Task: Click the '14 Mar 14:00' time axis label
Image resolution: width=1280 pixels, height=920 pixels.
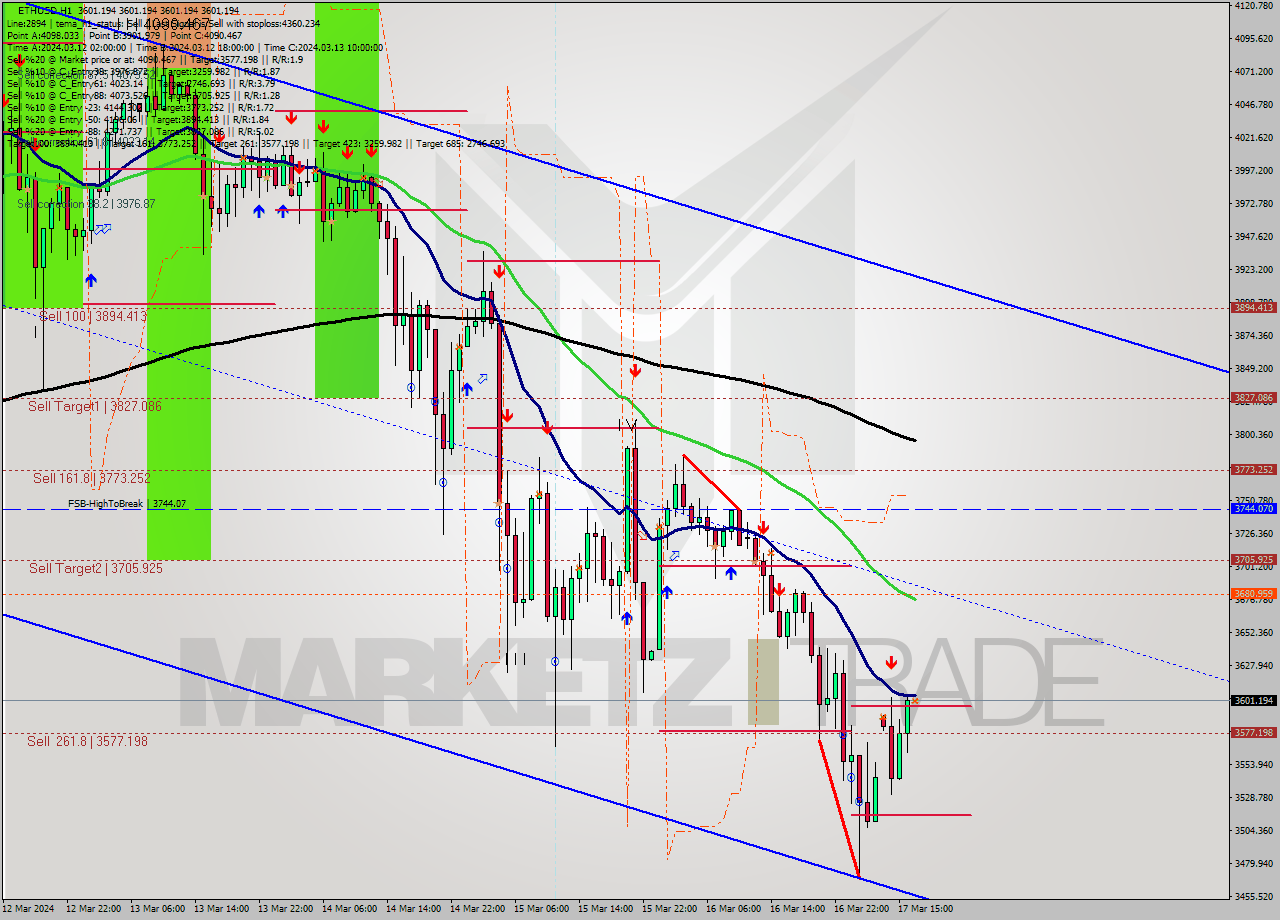Action: 412,909
